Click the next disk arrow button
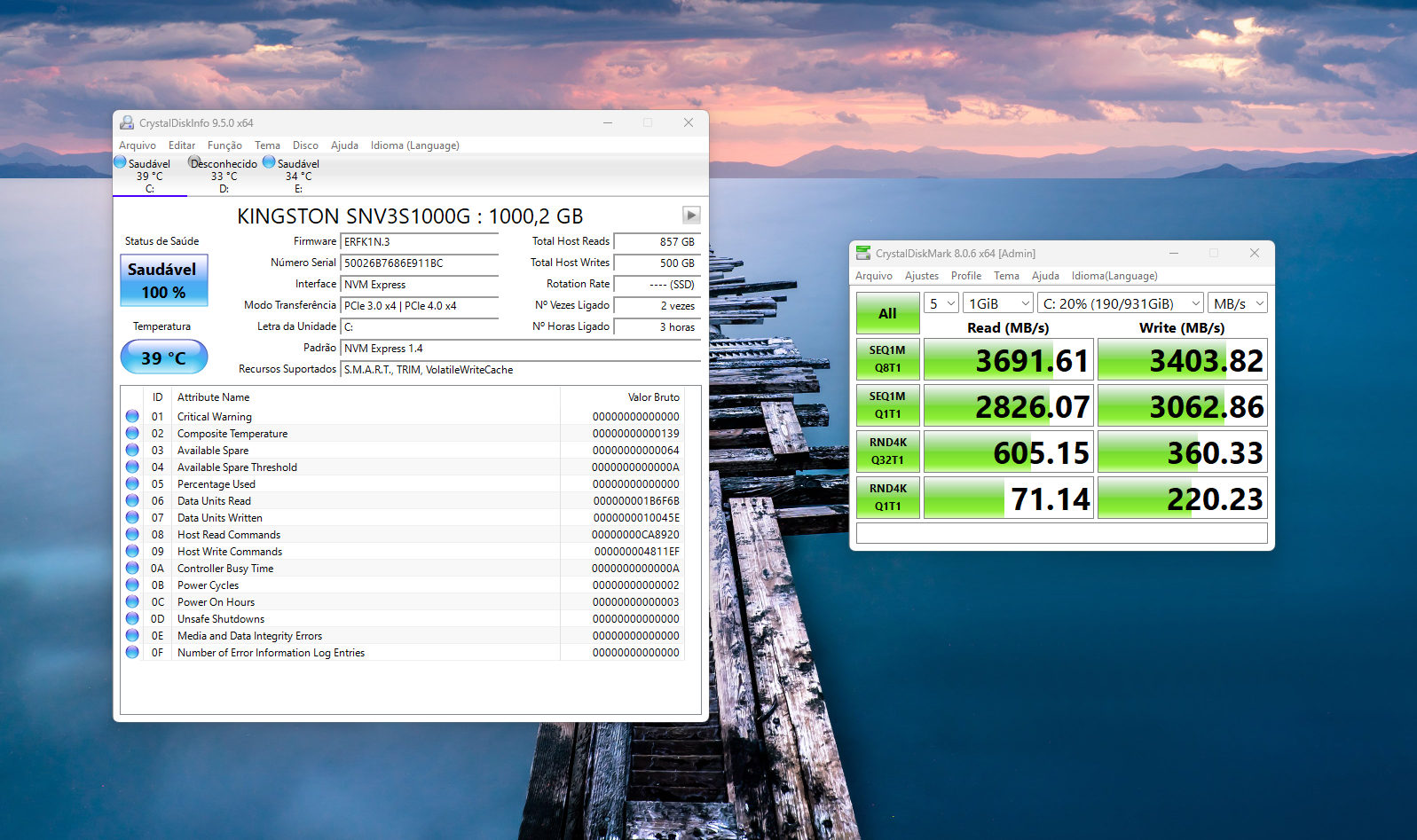1417x840 pixels. pyautogui.click(x=691, y=215)
